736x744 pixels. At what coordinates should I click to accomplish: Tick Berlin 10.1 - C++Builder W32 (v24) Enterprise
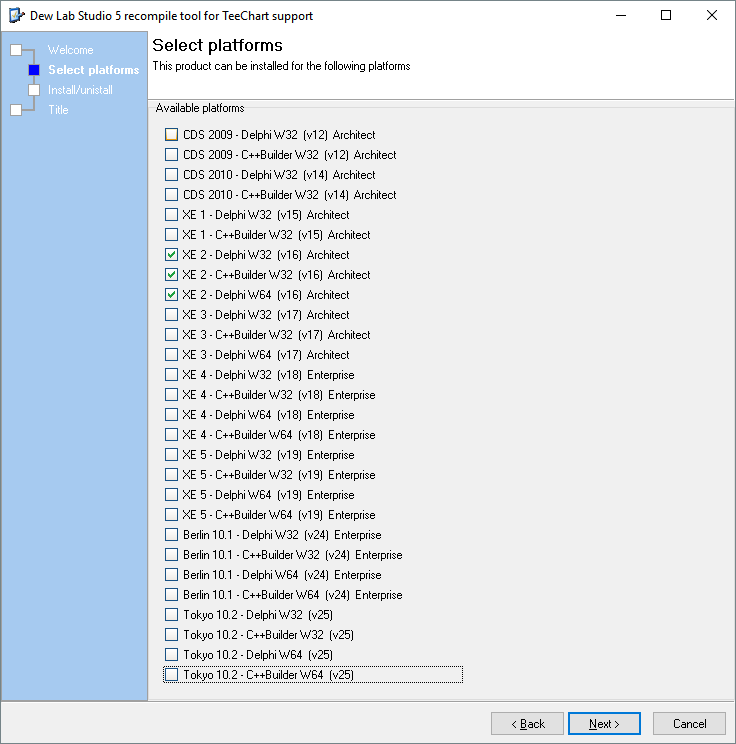click(171, 555)
